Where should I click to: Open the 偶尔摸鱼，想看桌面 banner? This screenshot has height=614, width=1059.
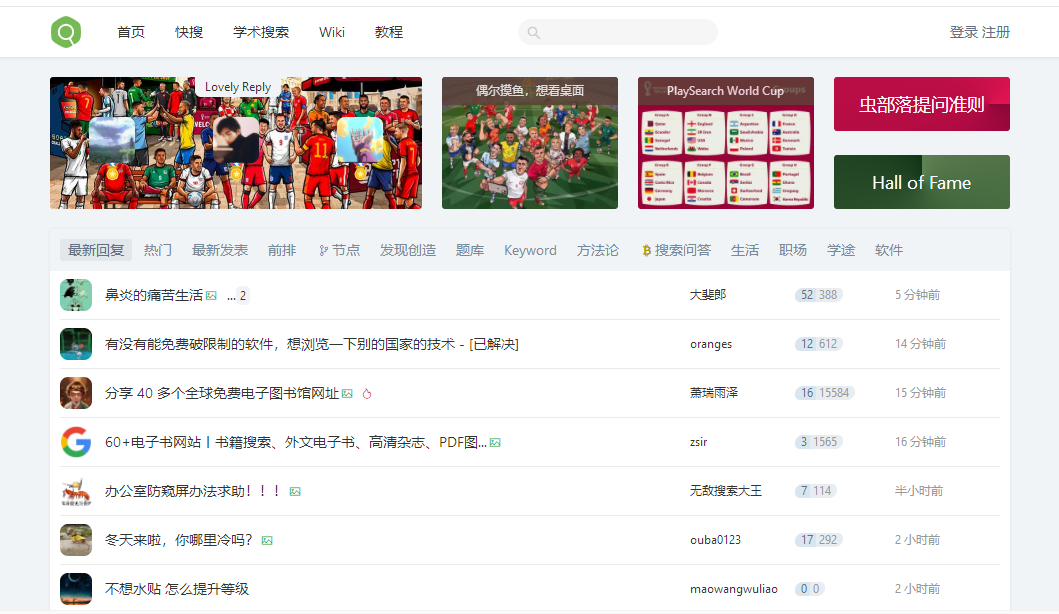pyautogui.click(x=530, y=143)
